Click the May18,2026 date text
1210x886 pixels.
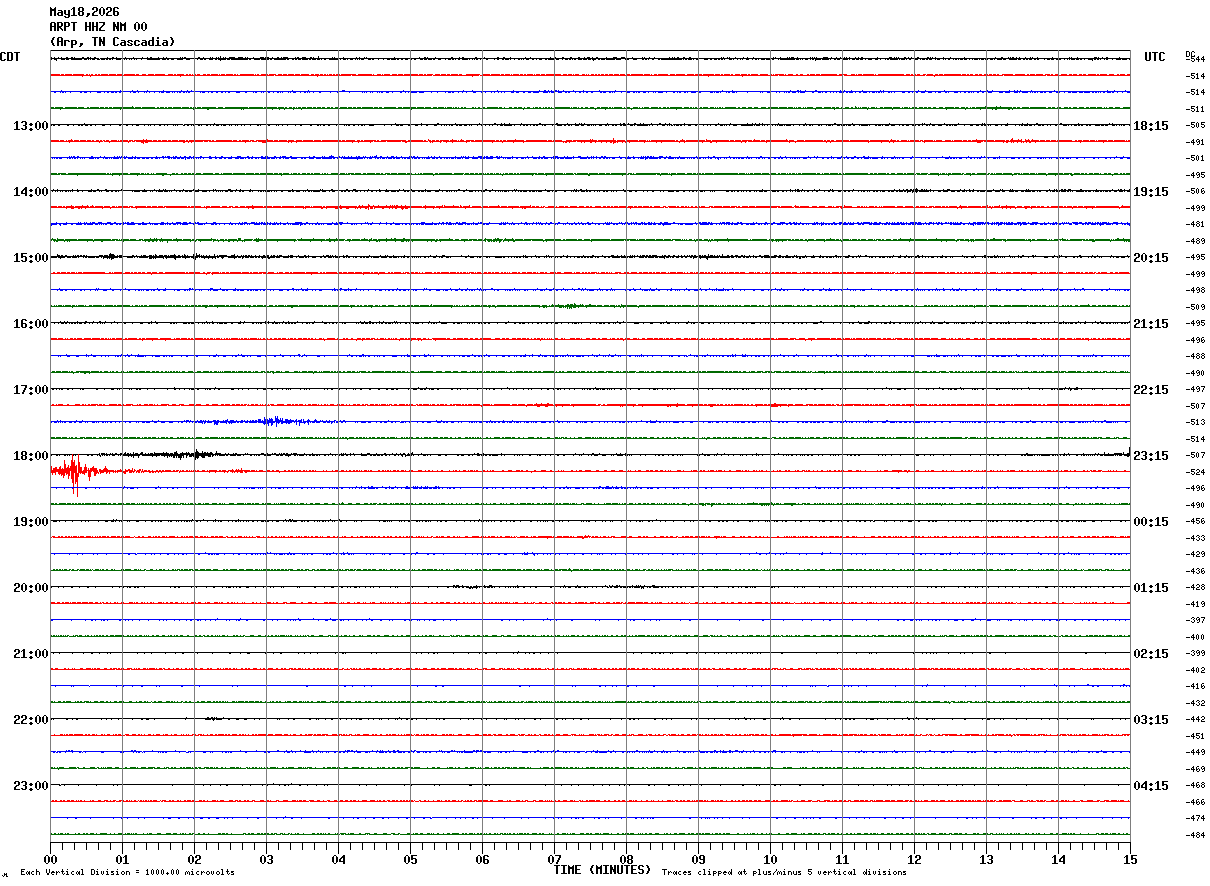[84, 12]
